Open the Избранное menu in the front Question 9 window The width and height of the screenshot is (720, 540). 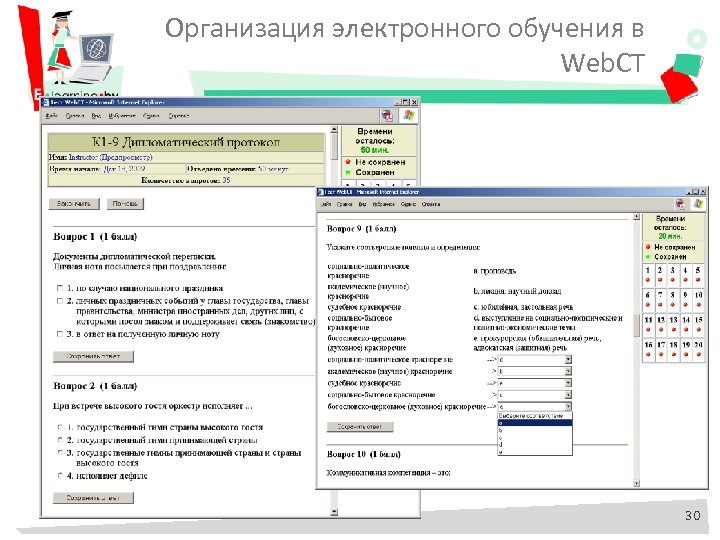click(383, 204)
